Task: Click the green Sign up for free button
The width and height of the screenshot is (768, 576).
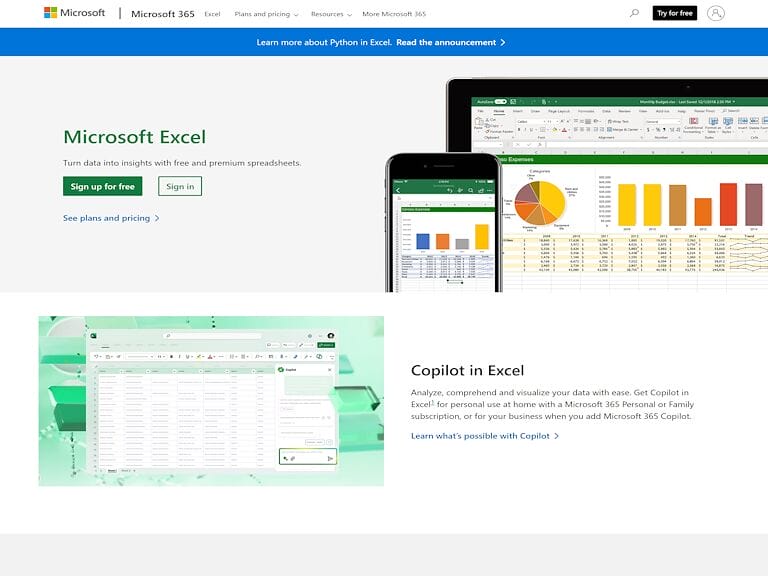Action: 102,186
